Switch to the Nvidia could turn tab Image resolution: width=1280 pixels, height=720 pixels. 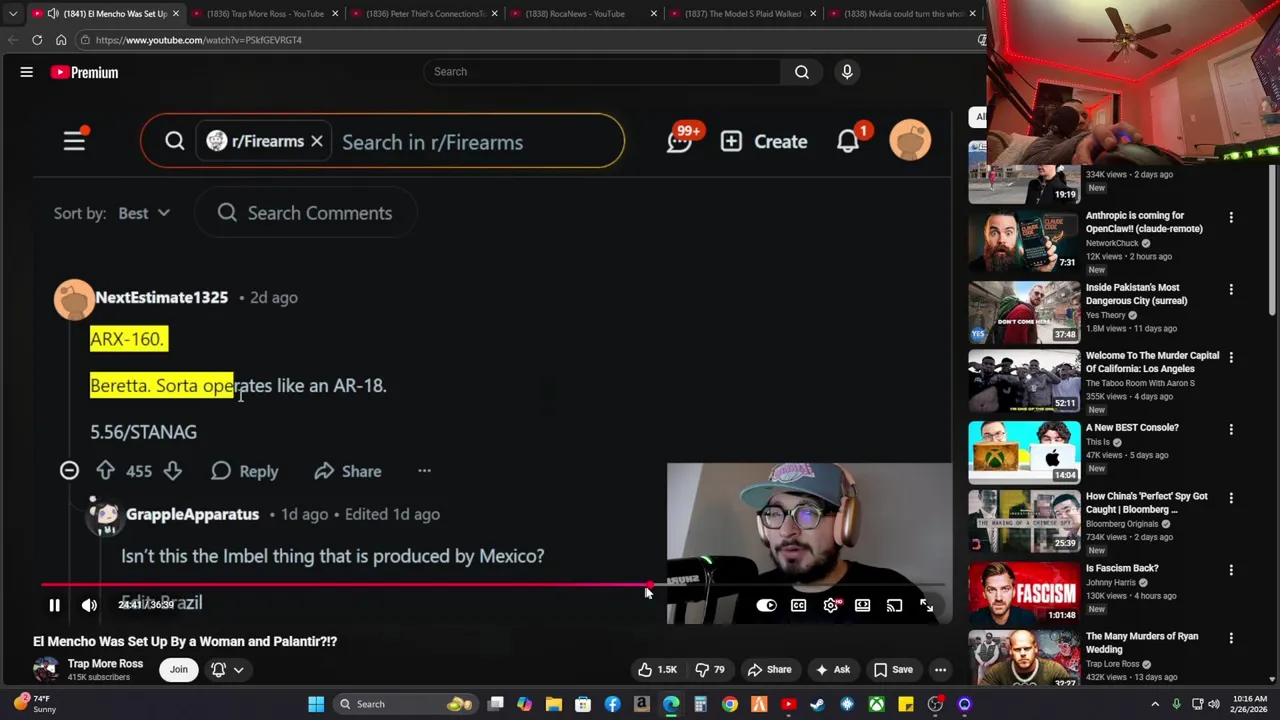[x=903, y=13]
